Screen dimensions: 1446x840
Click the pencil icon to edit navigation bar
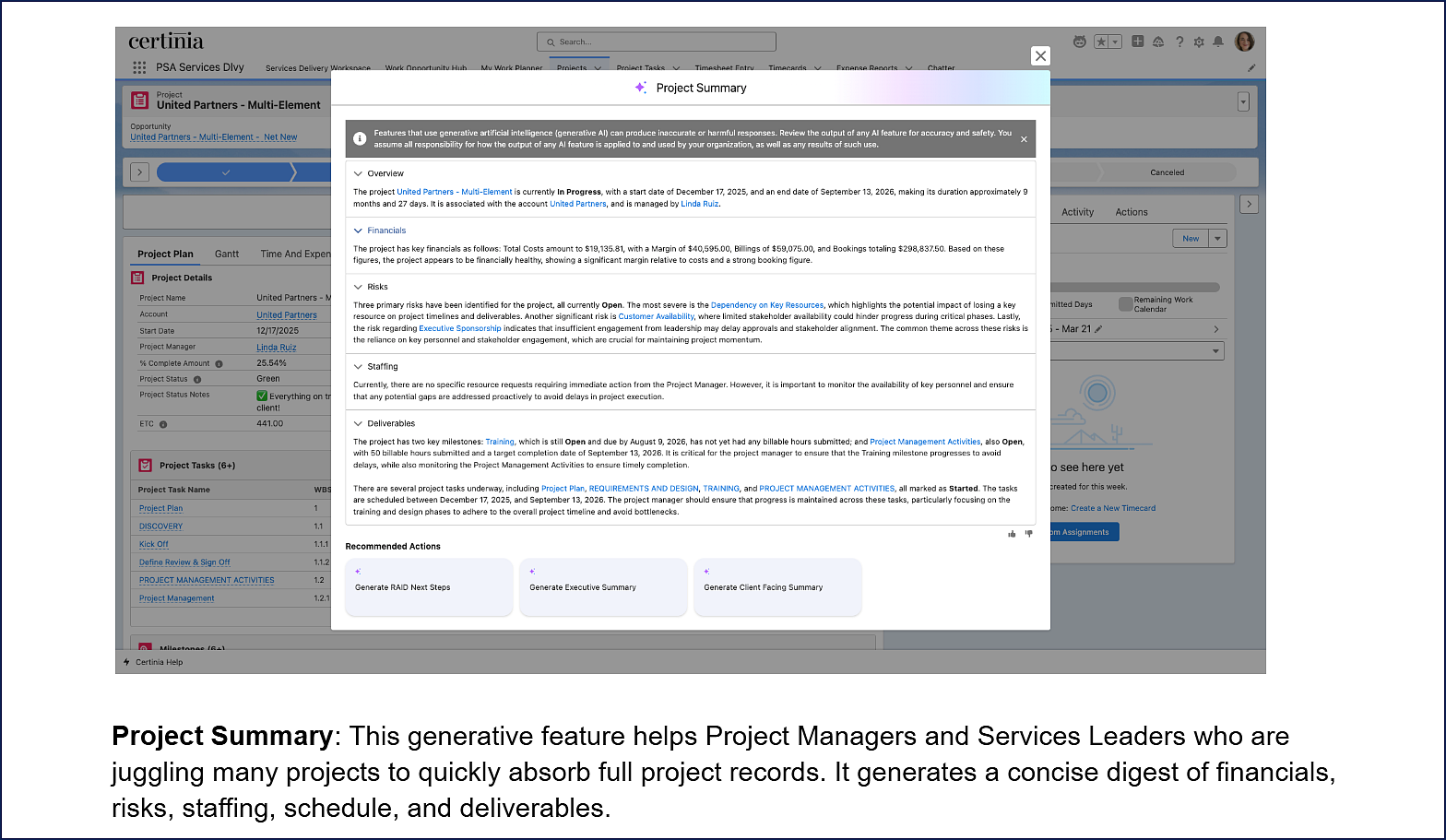[x=1251, y=67]
